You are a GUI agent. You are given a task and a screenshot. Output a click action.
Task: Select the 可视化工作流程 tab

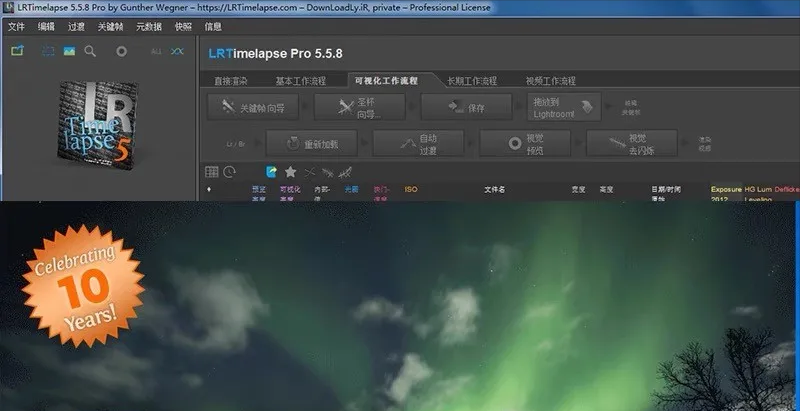pos(387,81)
